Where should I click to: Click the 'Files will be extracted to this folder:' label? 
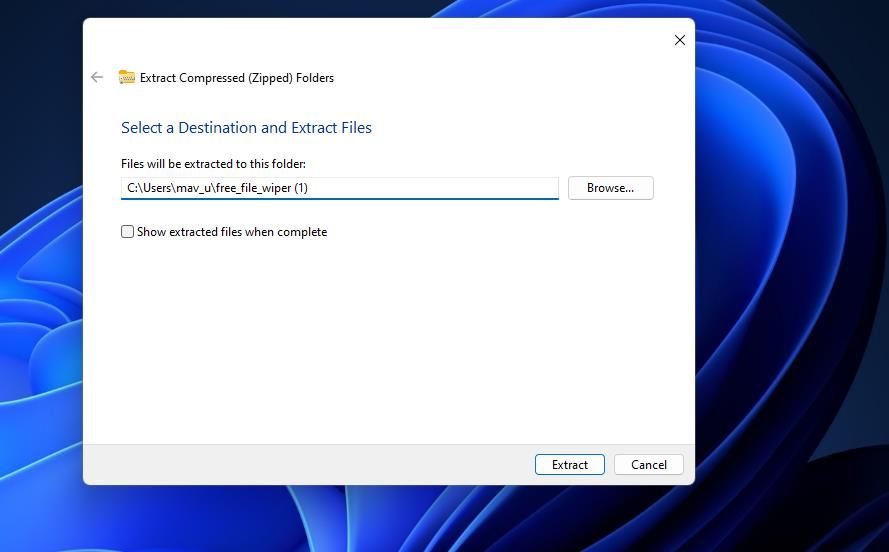pos(213,164)
